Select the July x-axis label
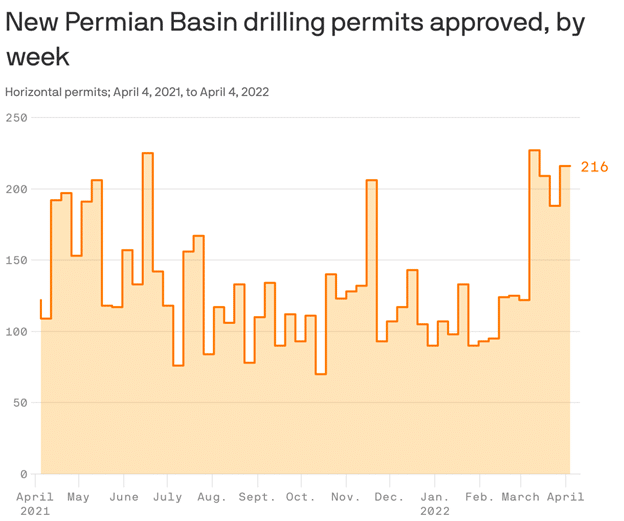The height and width of the screenshot is (521, 624). (167, 496)
